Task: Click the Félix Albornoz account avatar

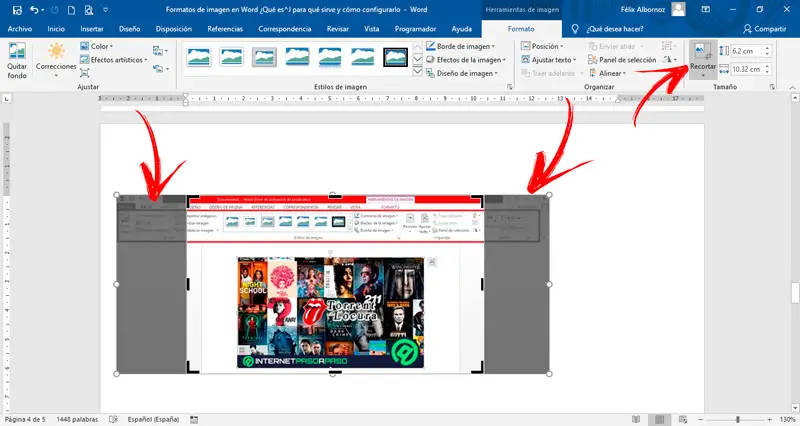Action: click(678, 9)
